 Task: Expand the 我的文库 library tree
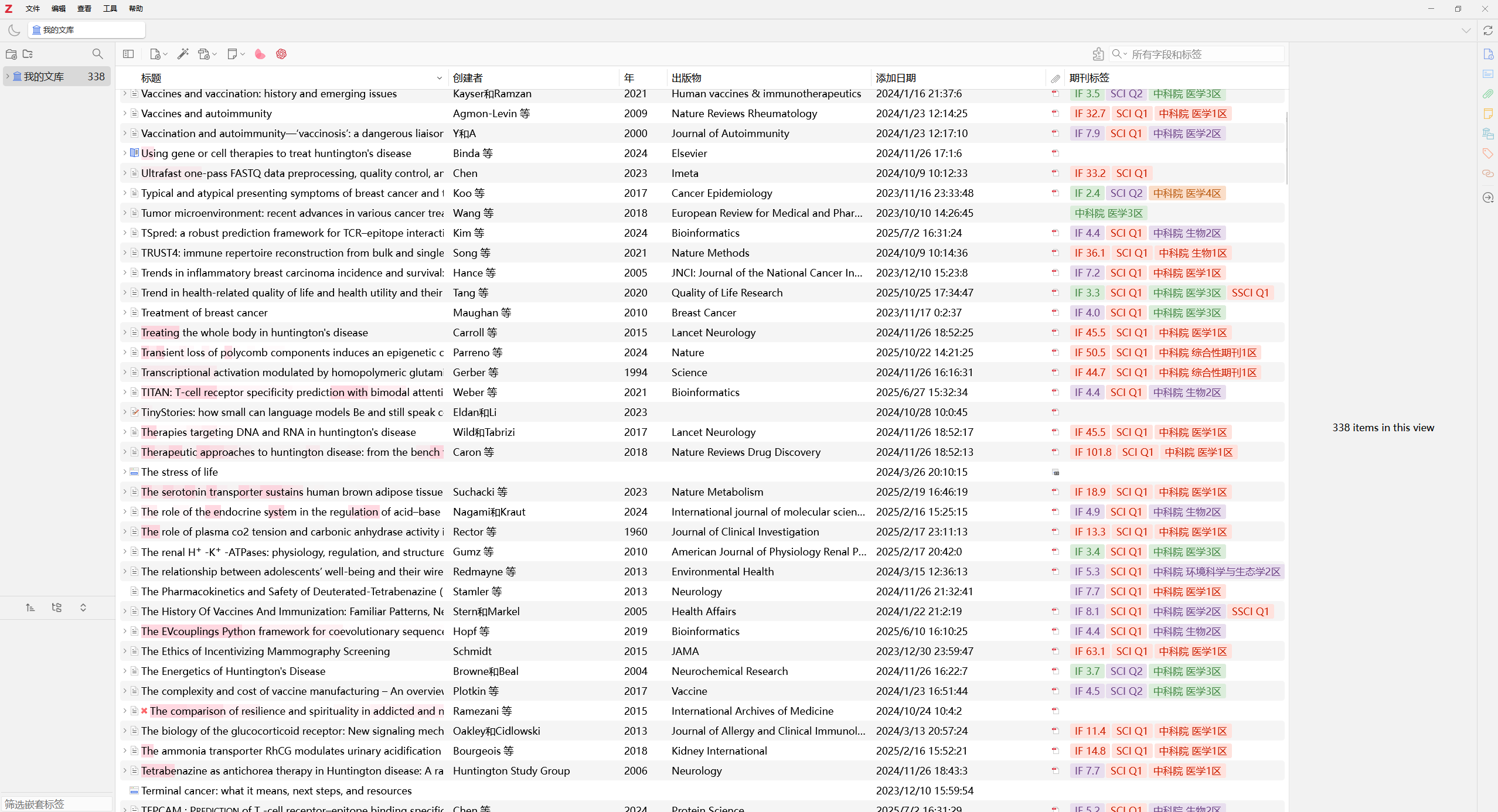[x=8, y=76]
